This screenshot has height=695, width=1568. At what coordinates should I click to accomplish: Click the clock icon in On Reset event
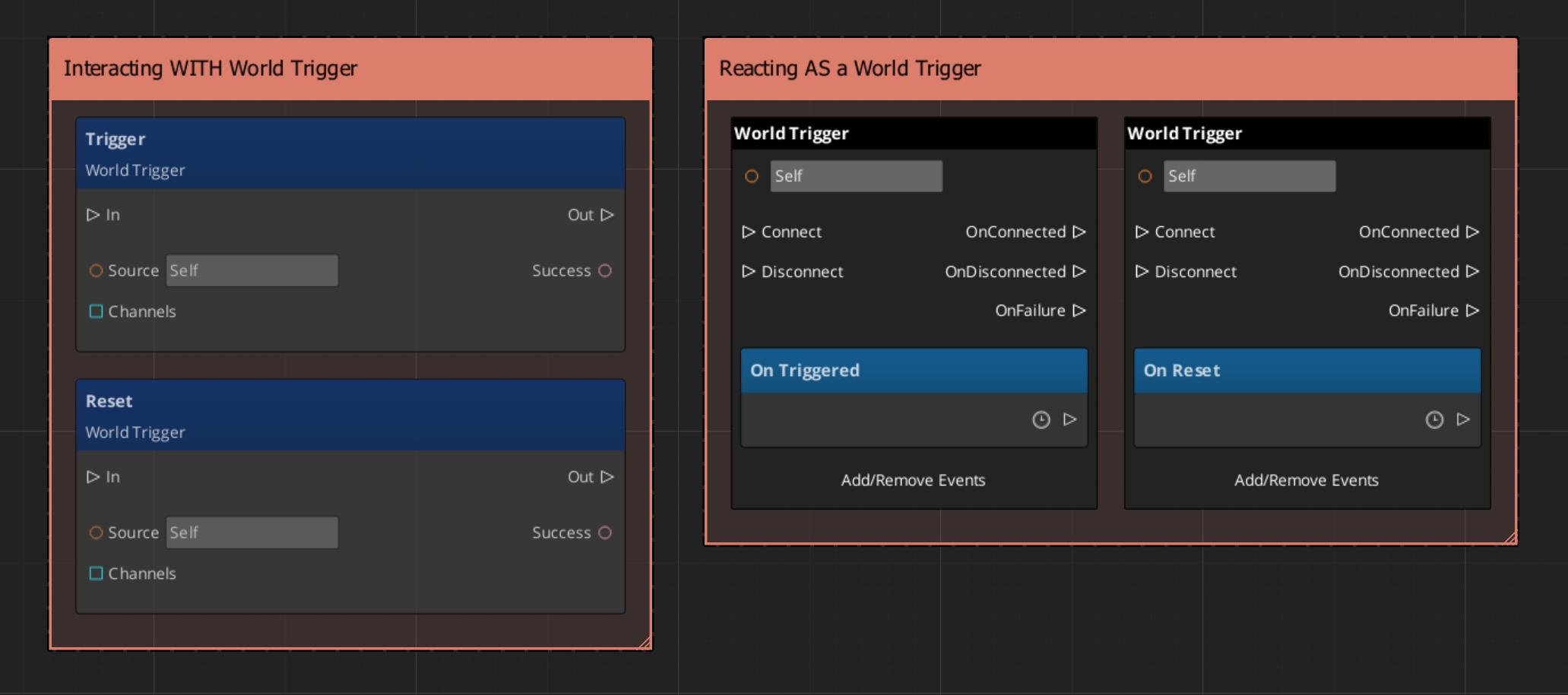(1433, 420)
